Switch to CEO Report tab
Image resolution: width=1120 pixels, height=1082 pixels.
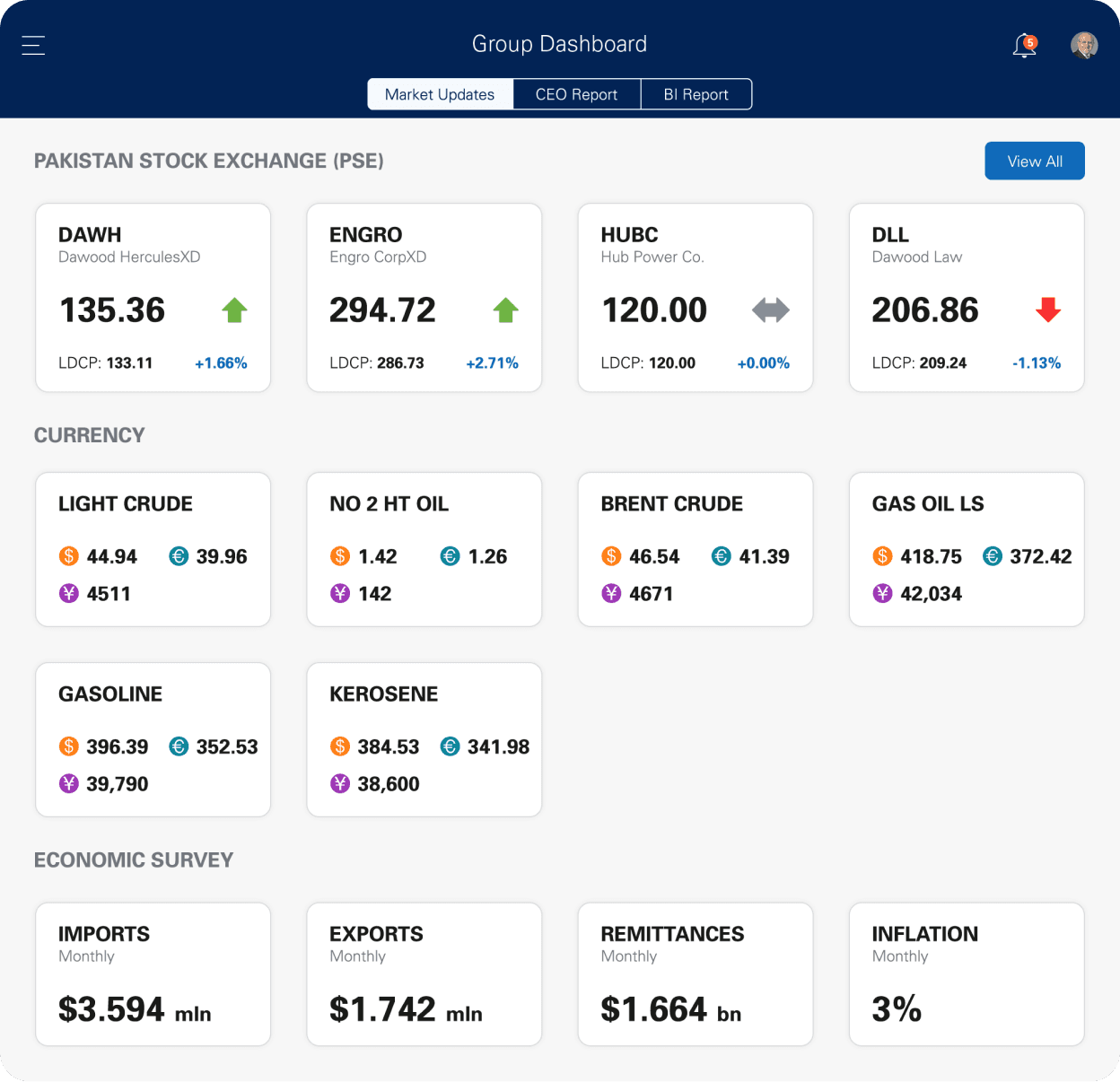[576, 94]
